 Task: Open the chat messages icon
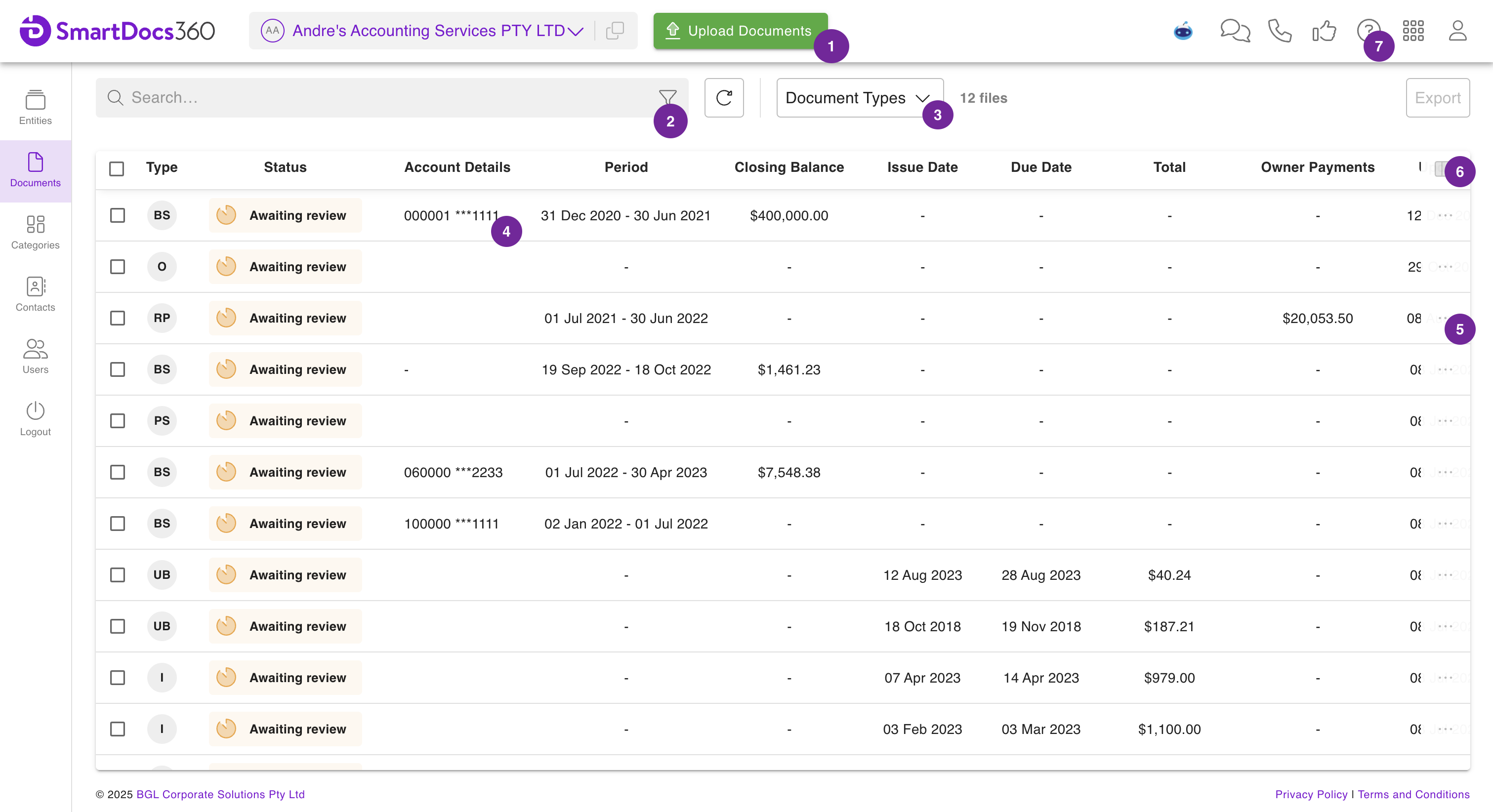point(1235,31)
